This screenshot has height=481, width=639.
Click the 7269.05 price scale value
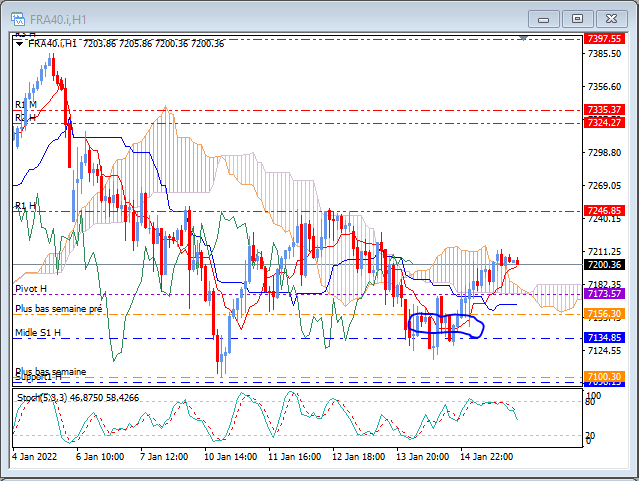click(x=604, y=185)
